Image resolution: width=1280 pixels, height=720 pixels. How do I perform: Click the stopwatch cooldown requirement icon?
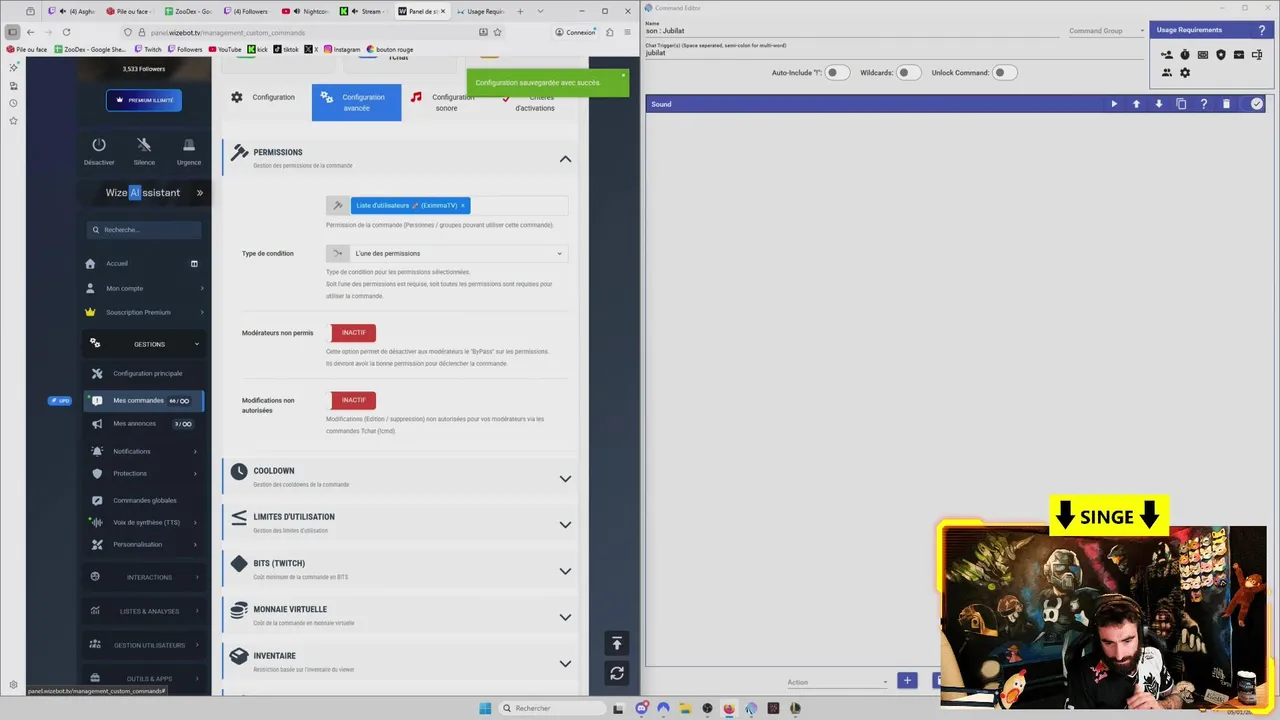tap(1185, 55)
